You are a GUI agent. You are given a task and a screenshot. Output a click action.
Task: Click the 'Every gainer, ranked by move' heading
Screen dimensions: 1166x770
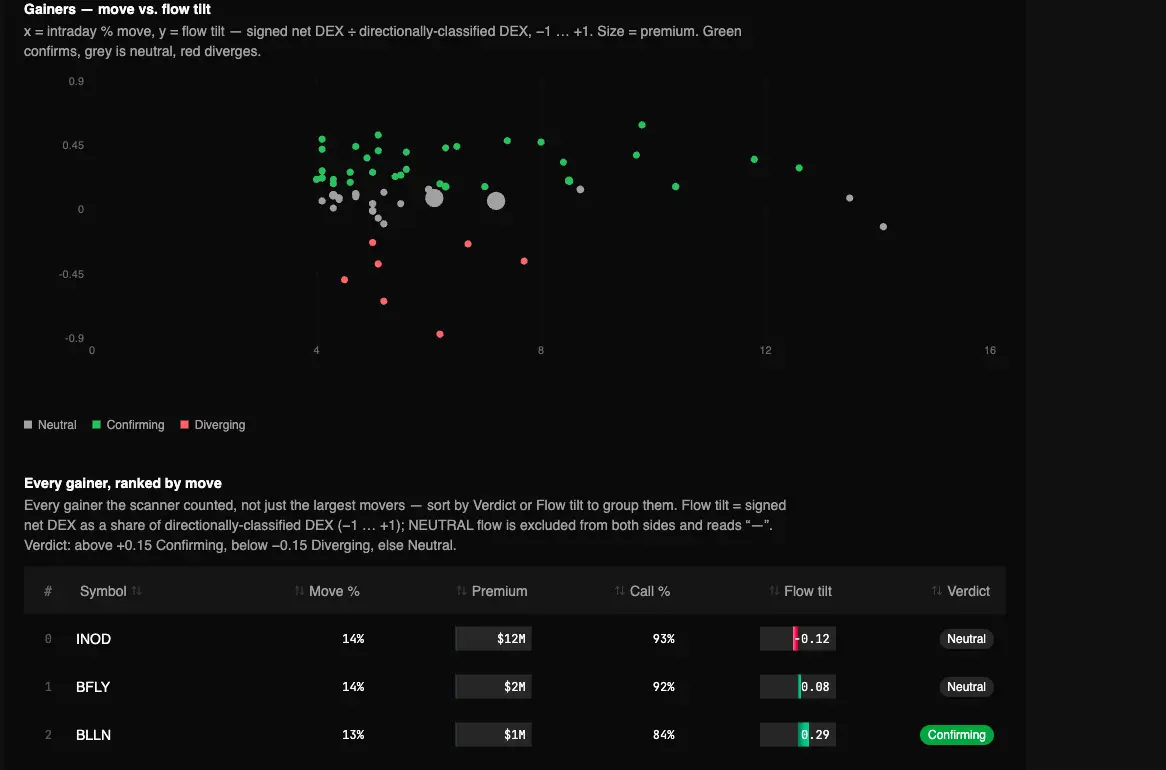click(x=123, y=484)
